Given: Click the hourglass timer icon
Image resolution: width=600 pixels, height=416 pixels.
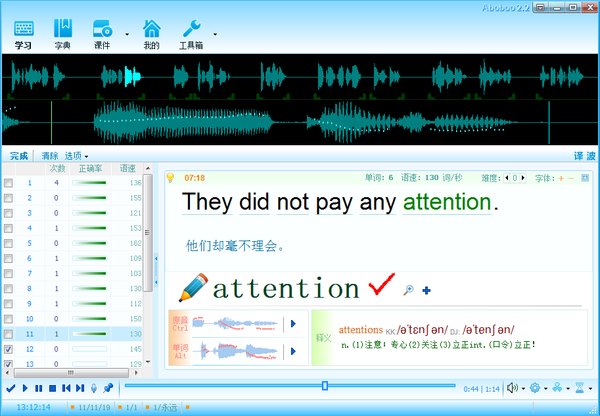Looking at the screenshot, I should 580,388.
